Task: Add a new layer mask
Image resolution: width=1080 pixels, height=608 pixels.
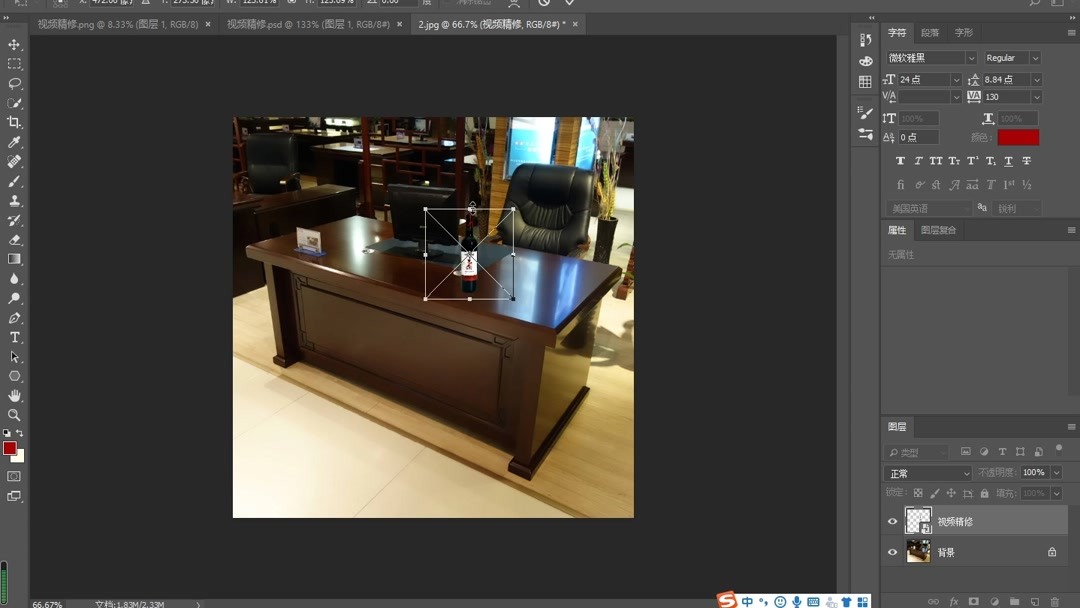Action: [975, 602]
